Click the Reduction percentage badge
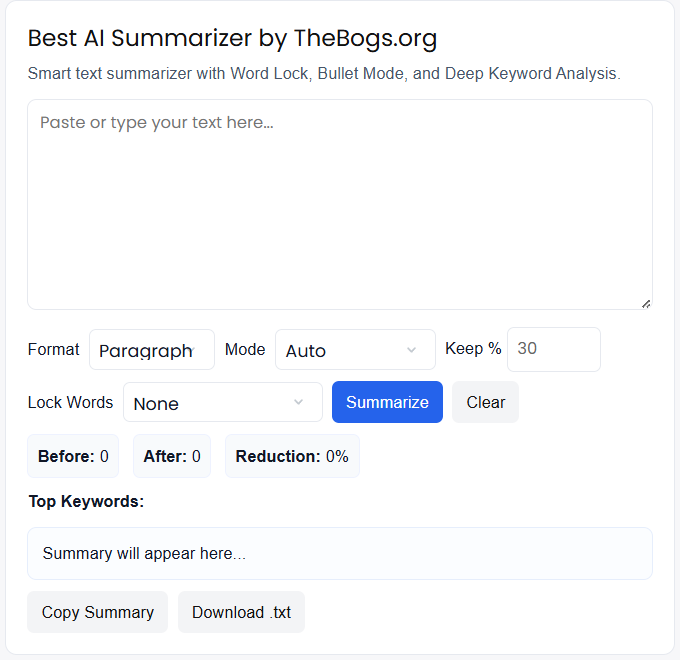This screenshot has width=680, height=660. pos(292,456)
